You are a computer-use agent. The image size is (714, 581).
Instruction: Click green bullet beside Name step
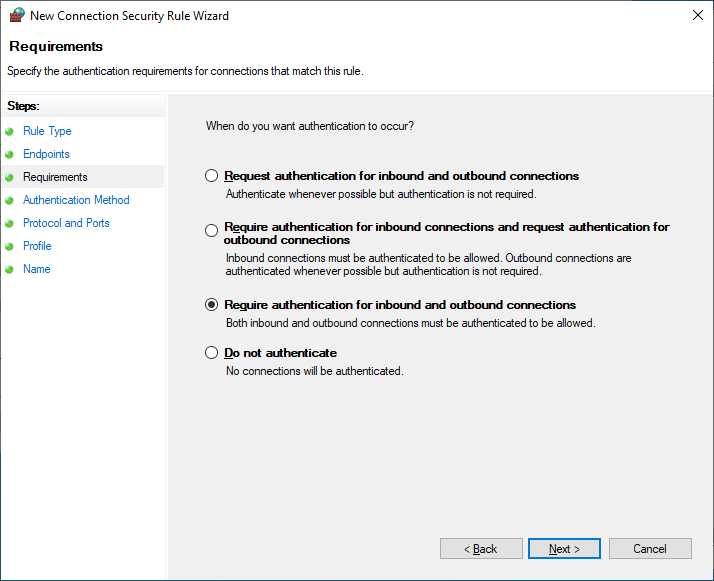click(x=9, y=270)
